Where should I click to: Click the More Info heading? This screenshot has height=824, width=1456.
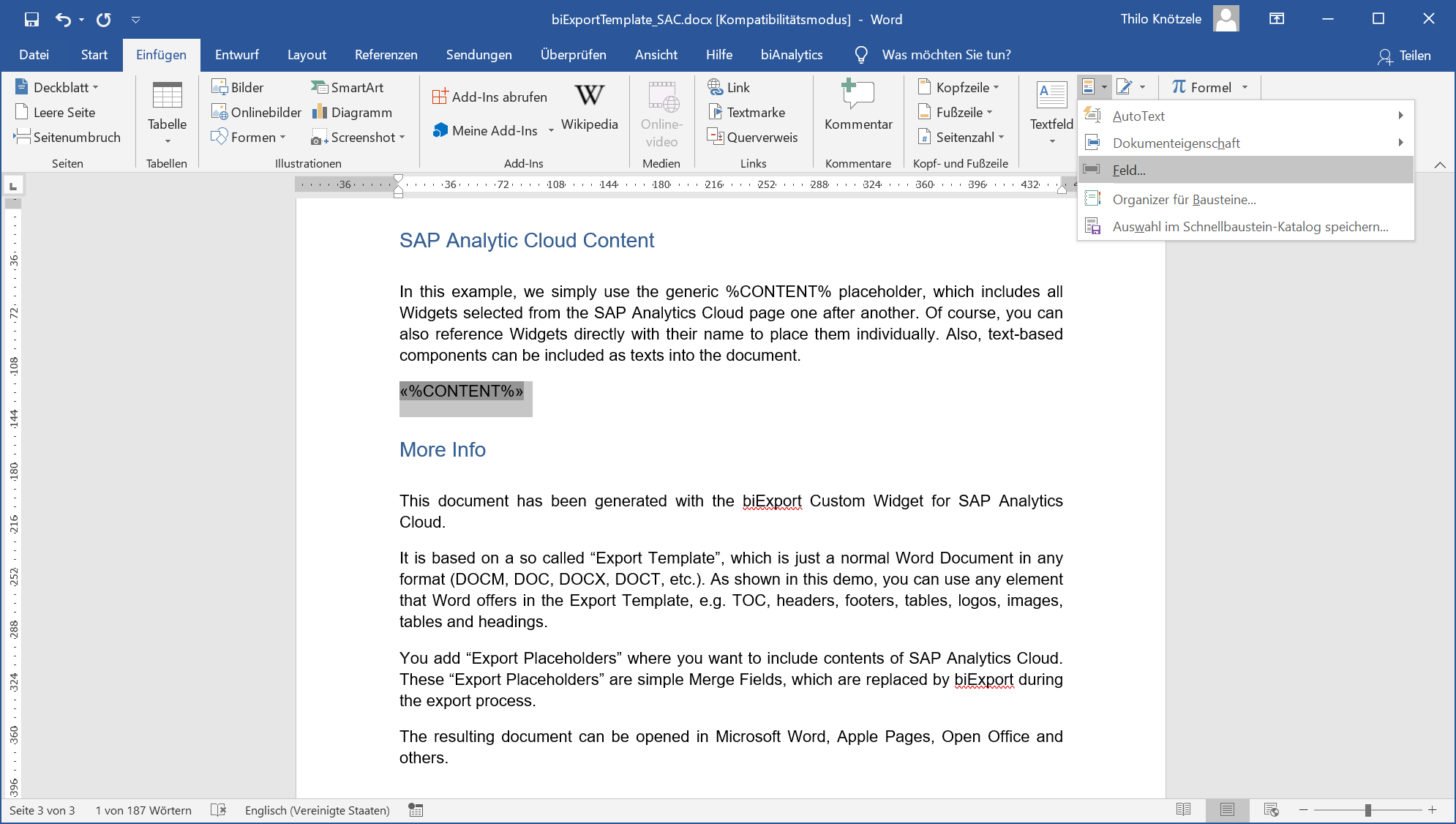(443, 449)
